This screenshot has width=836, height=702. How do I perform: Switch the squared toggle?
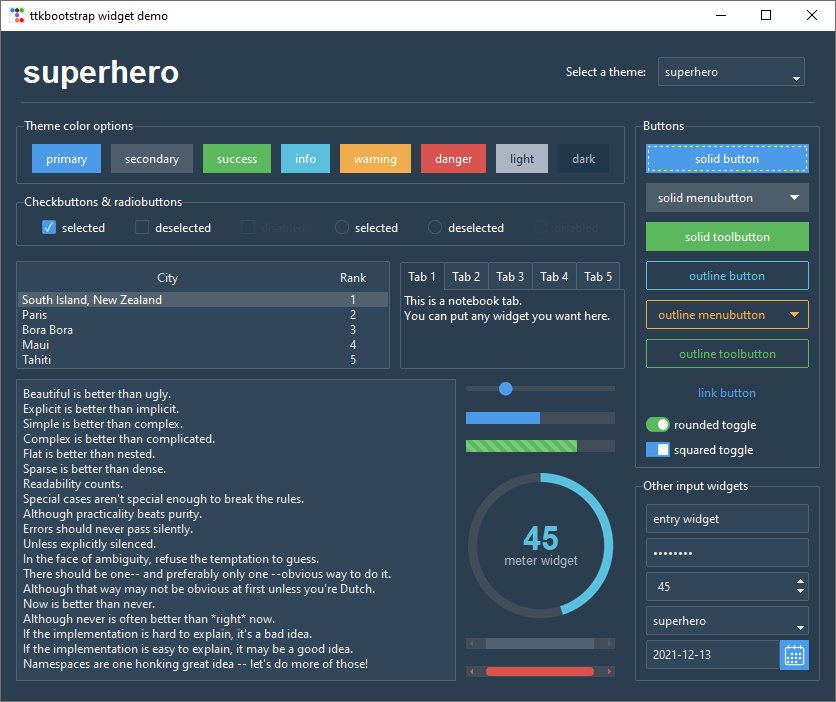coord(657,450)
